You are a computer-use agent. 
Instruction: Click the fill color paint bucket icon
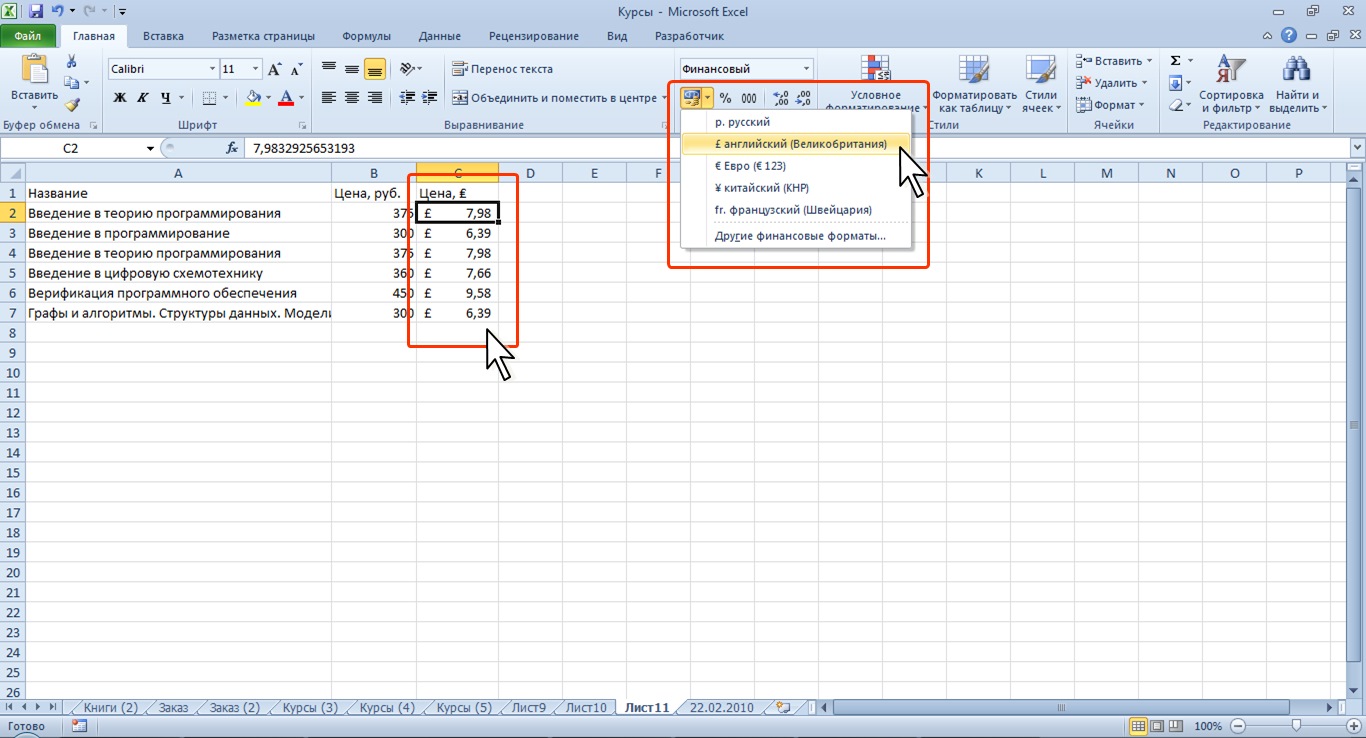(x=253, y=98)
